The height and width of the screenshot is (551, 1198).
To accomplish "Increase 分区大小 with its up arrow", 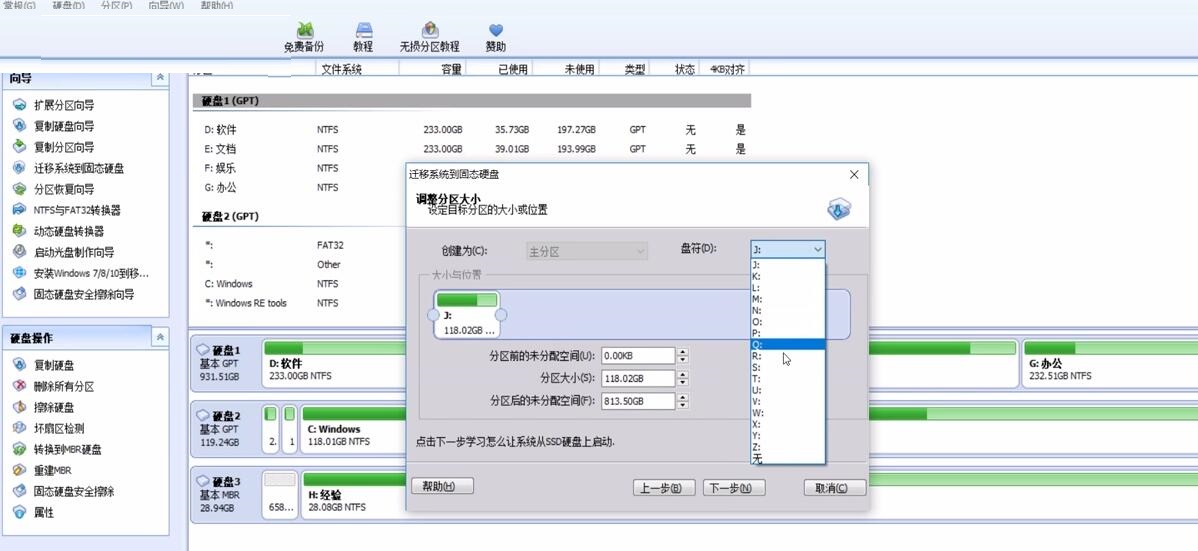I will [682, 374].
